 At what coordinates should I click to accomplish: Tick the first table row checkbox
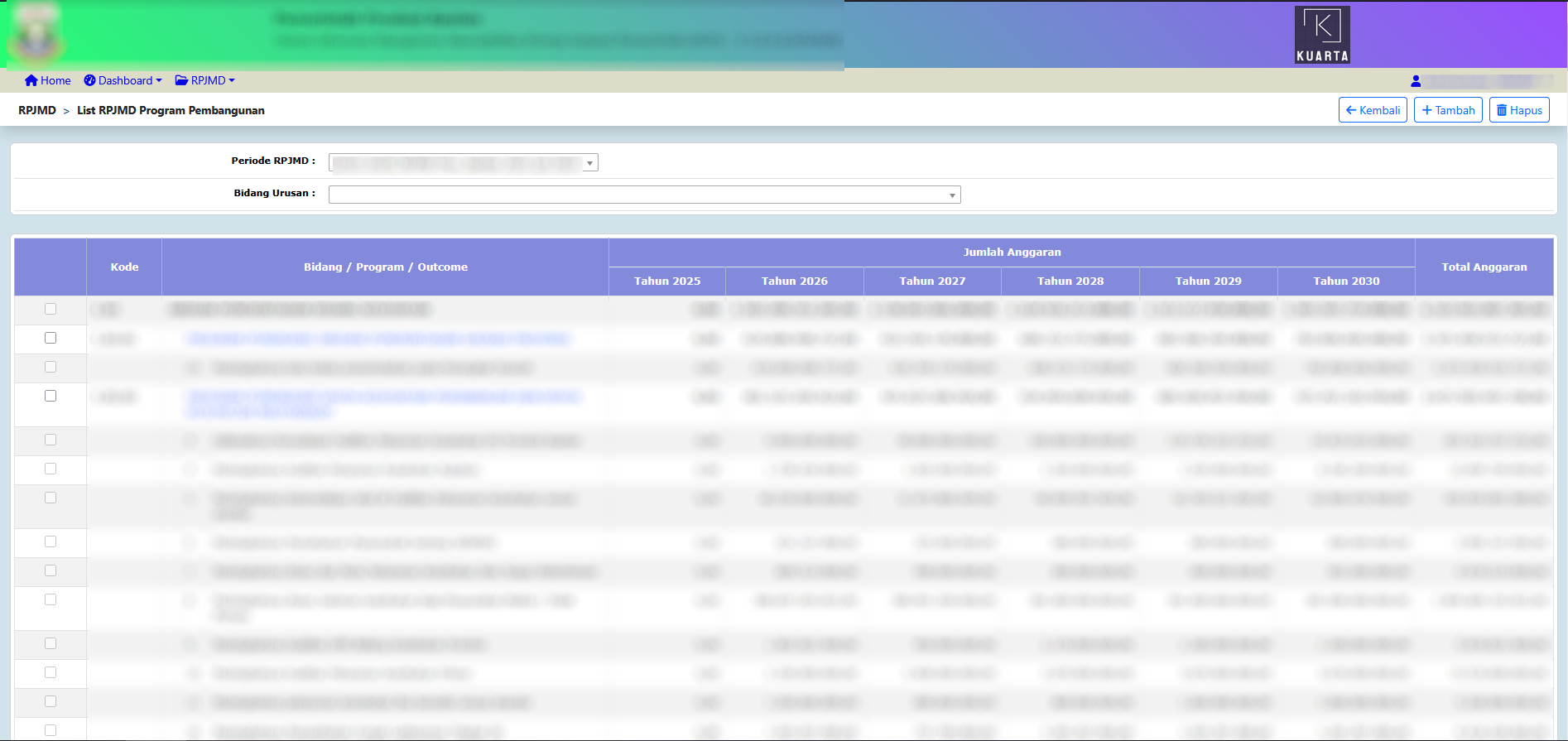tap(51, 309)
